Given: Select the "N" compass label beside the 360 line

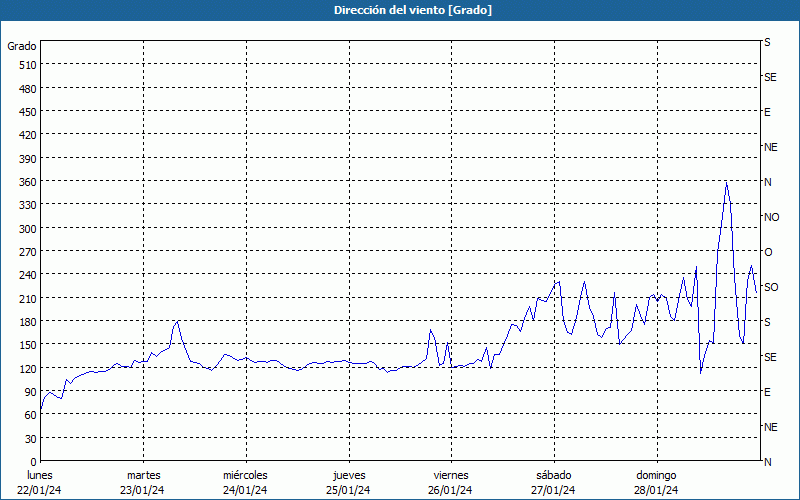Looking at the screenshot, I should [x=768, y=182].
